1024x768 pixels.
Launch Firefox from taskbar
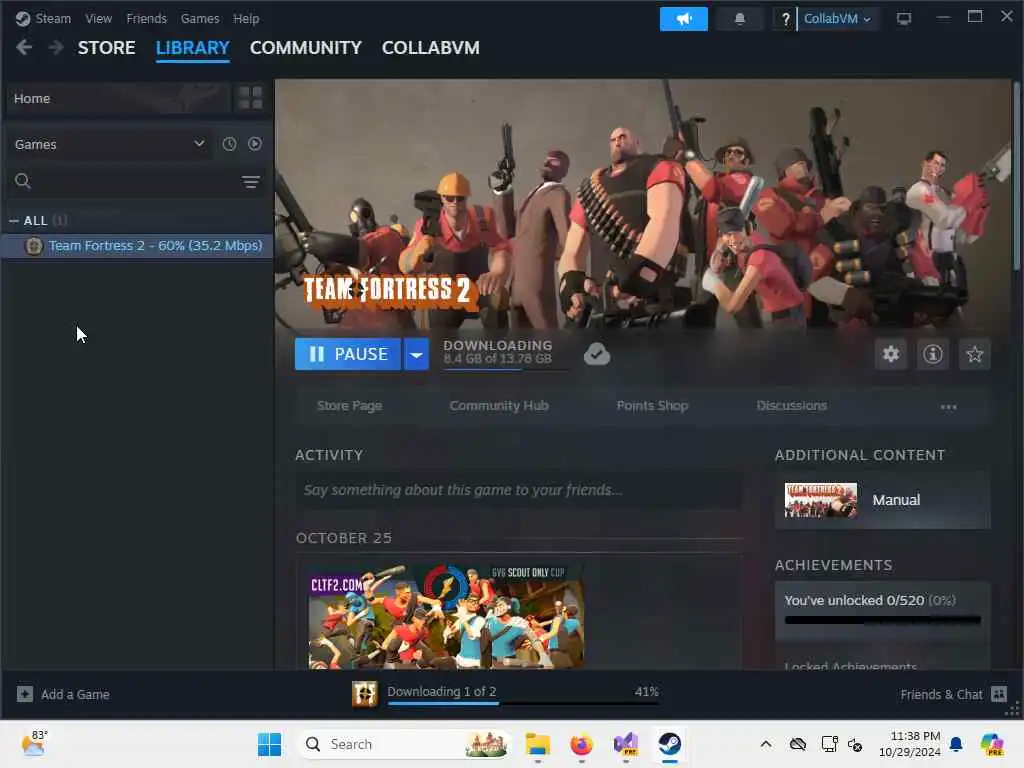(581, 744)
